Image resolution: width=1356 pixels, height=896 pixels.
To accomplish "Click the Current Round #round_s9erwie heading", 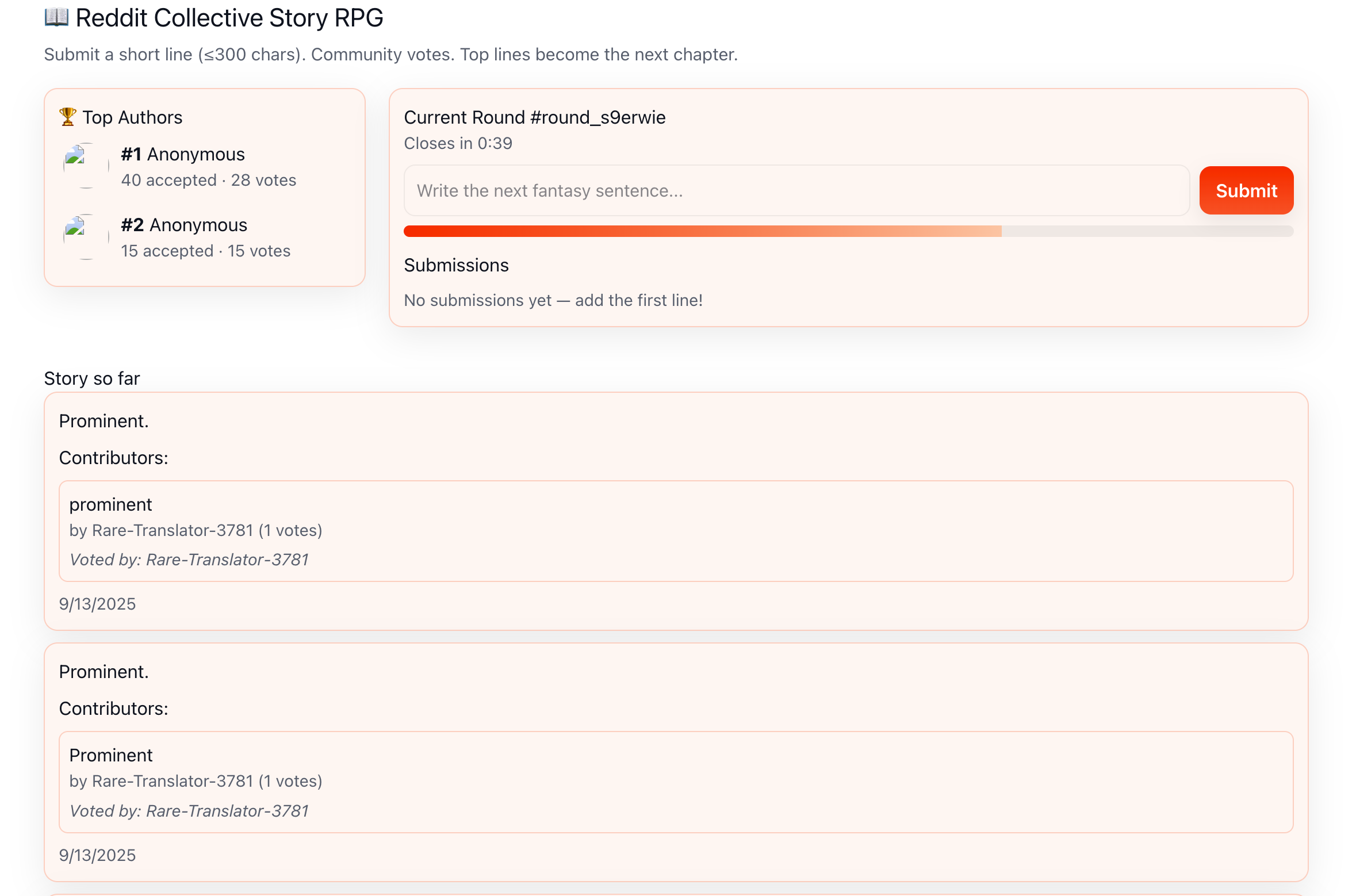I will (534, 117).
